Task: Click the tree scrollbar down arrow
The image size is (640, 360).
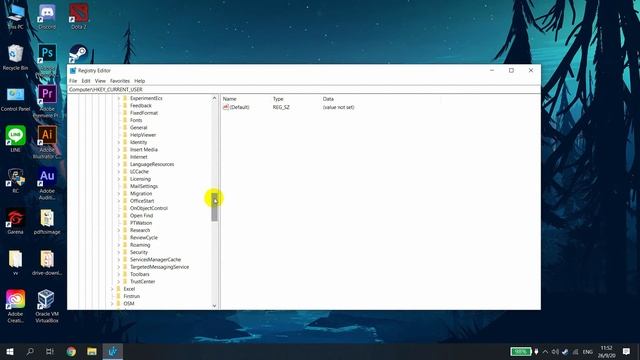Action: (x=214, y=306)
